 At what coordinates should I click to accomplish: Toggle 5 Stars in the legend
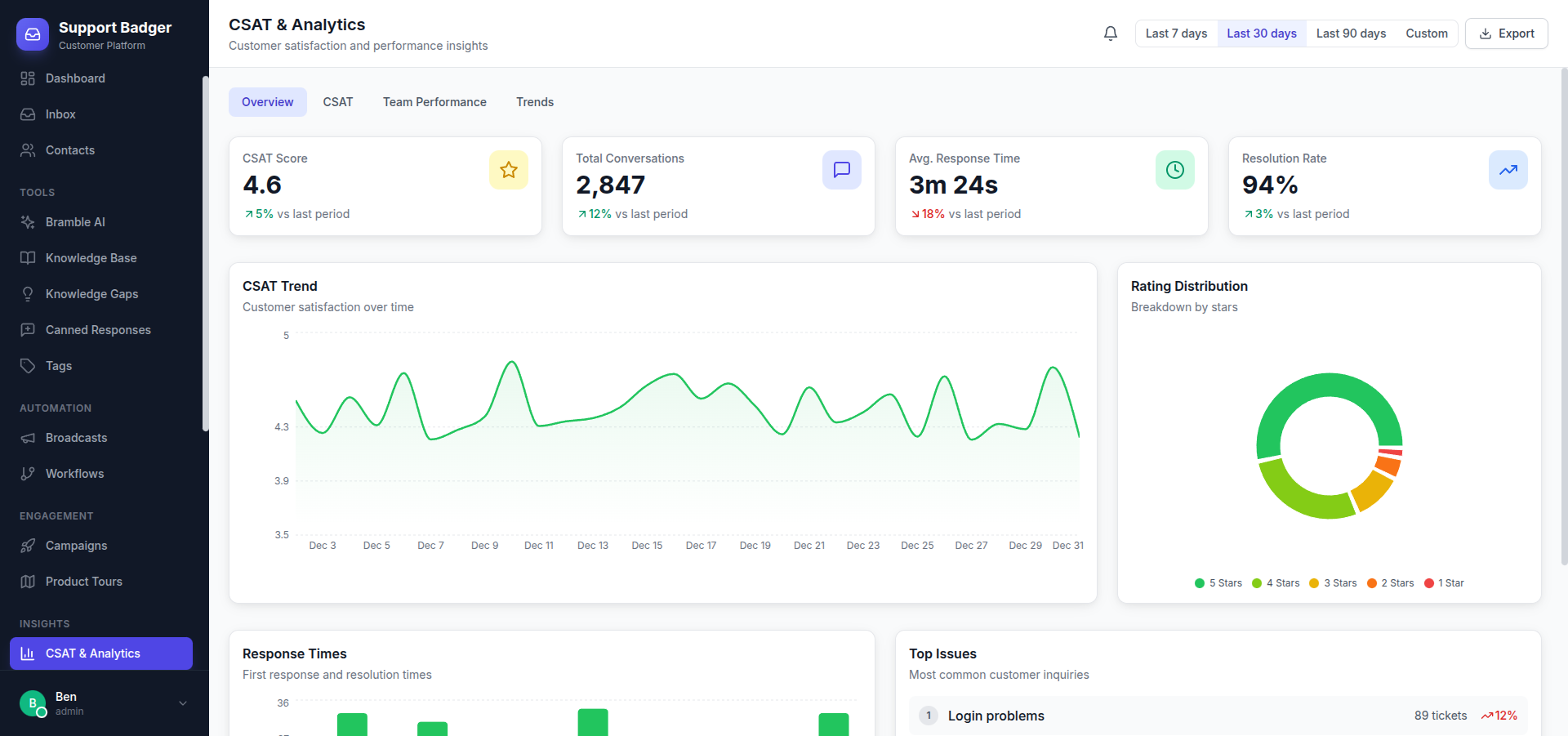pos(1218,582)
